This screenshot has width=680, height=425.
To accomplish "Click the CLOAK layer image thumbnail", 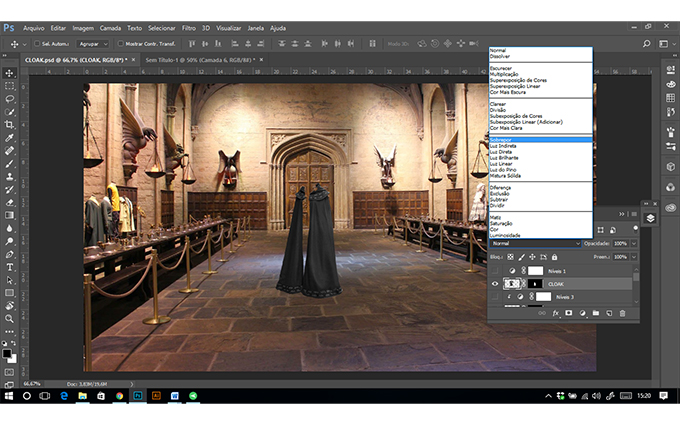I will coord(512,284).
